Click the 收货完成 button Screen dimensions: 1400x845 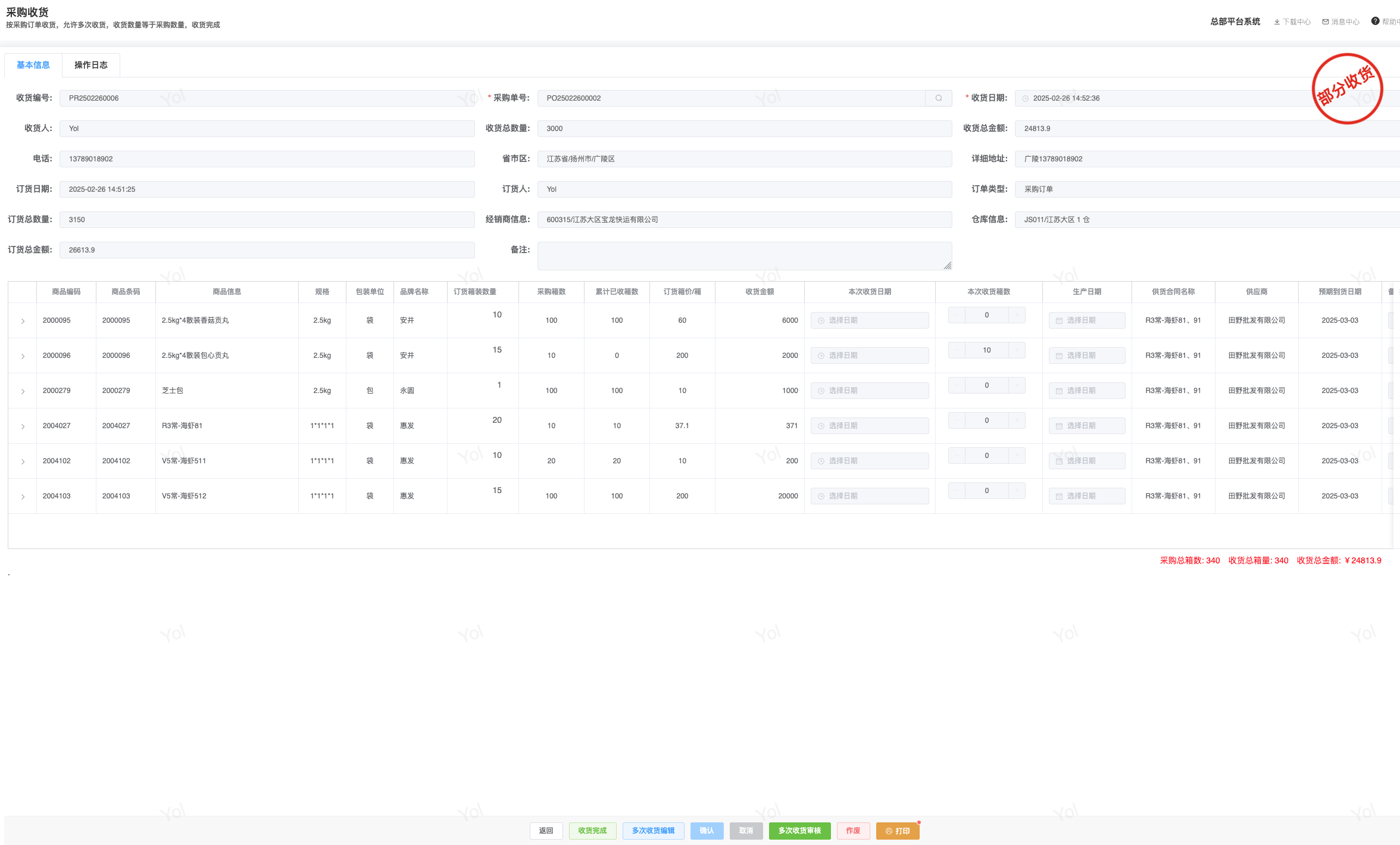pyautogui.click(x=592, y=831)
